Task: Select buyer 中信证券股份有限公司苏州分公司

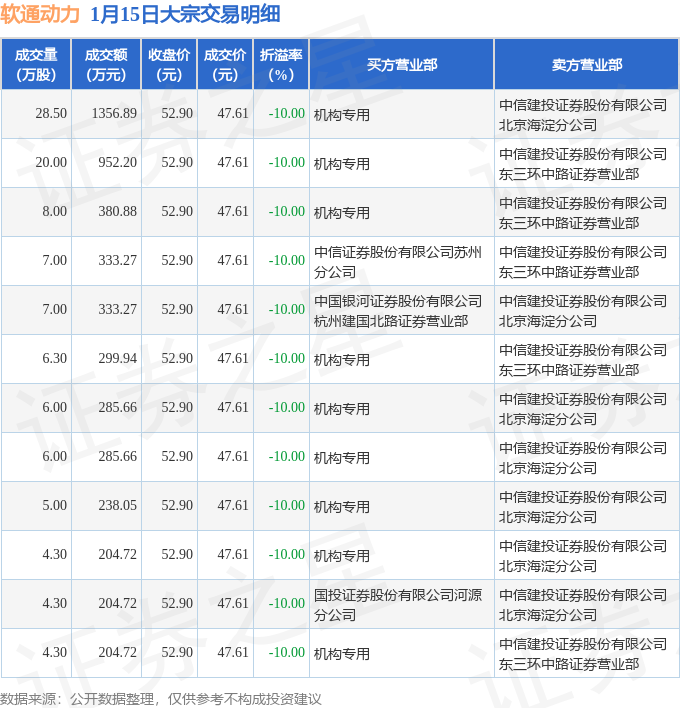Action: click(398, 262)
